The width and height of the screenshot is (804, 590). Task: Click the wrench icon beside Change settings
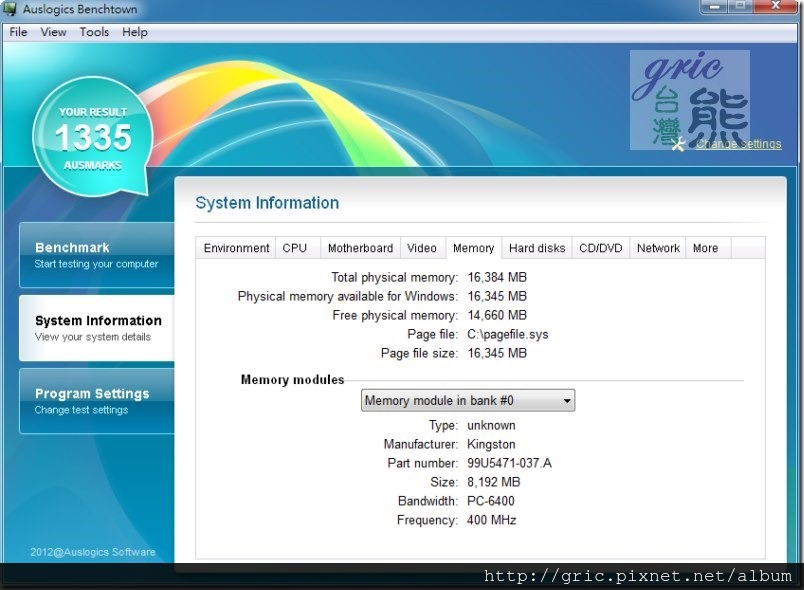[681, 144]
